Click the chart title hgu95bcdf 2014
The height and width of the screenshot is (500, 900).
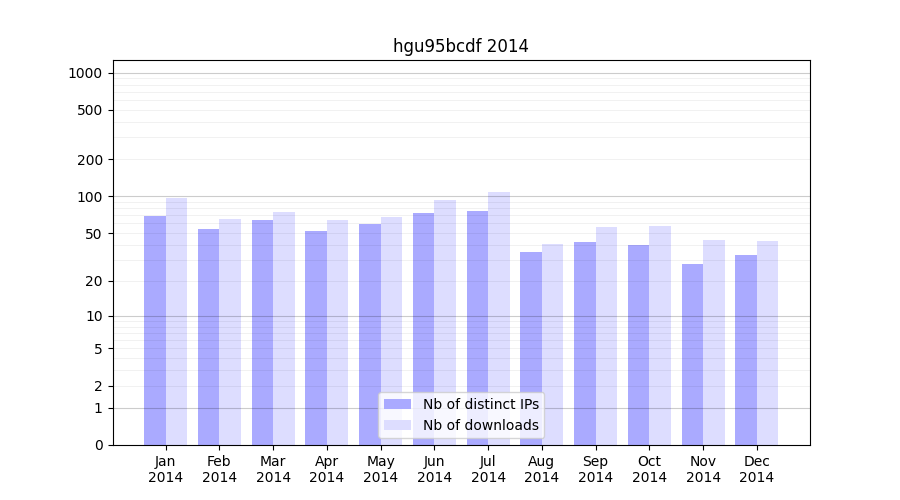[x=460, y=46]
